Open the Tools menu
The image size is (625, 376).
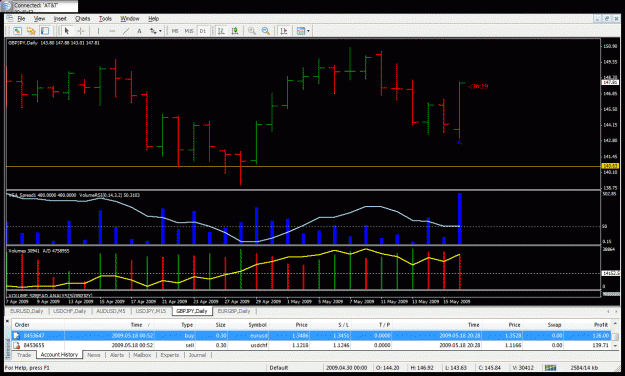[105, 18]
